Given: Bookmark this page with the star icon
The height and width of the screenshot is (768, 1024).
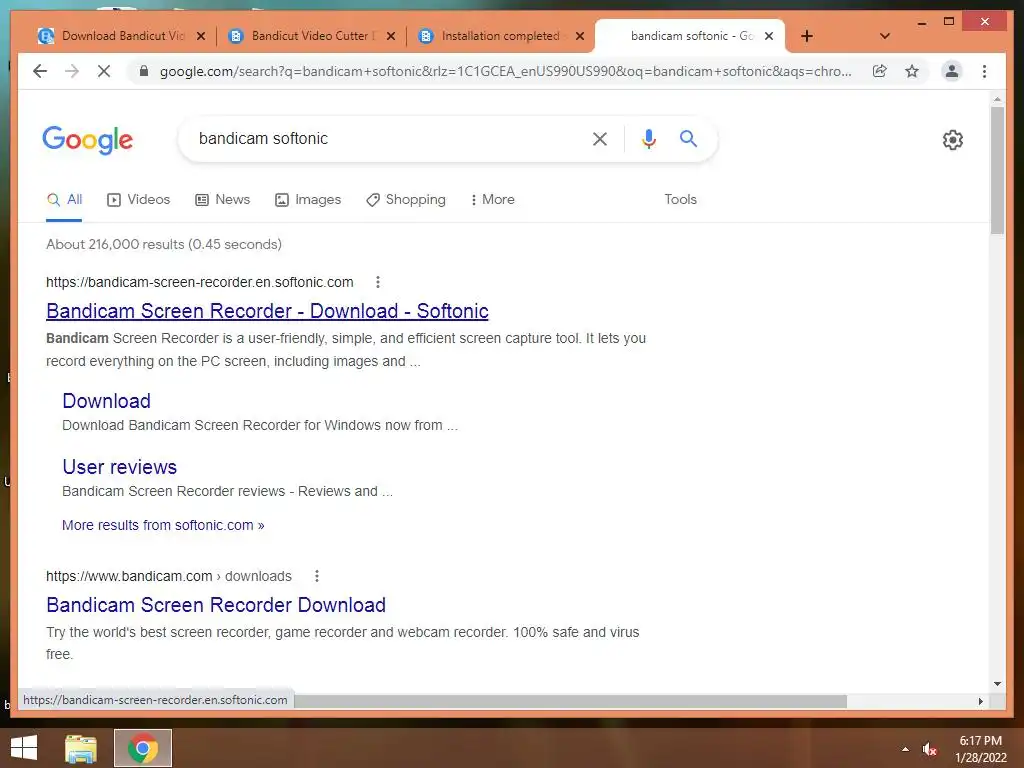Looking at the screenshot, I should [x=912, y=71].
